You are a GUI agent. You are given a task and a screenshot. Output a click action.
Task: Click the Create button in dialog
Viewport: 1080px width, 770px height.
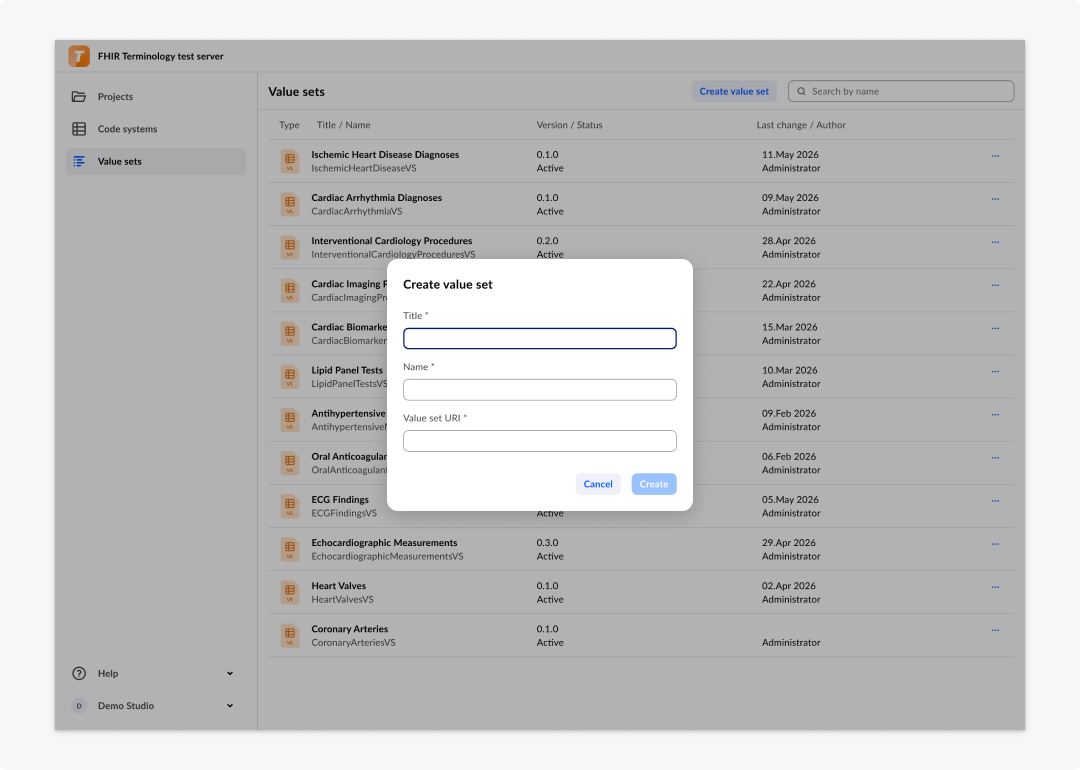point(654,484)
